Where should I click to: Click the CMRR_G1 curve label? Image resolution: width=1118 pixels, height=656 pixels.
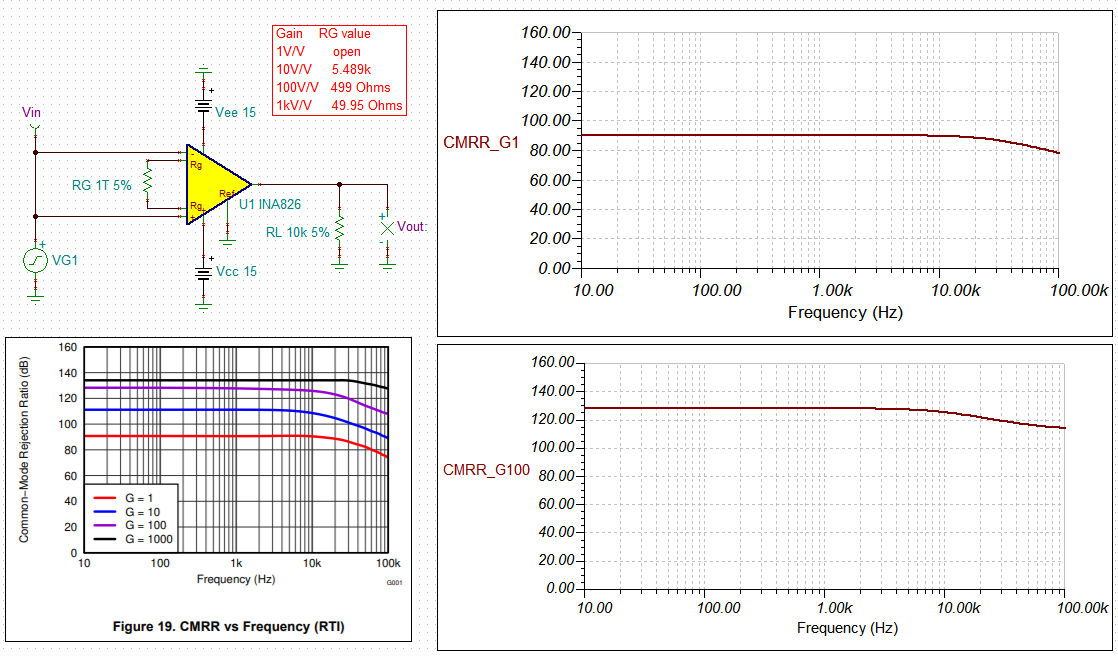pos(481,143)
